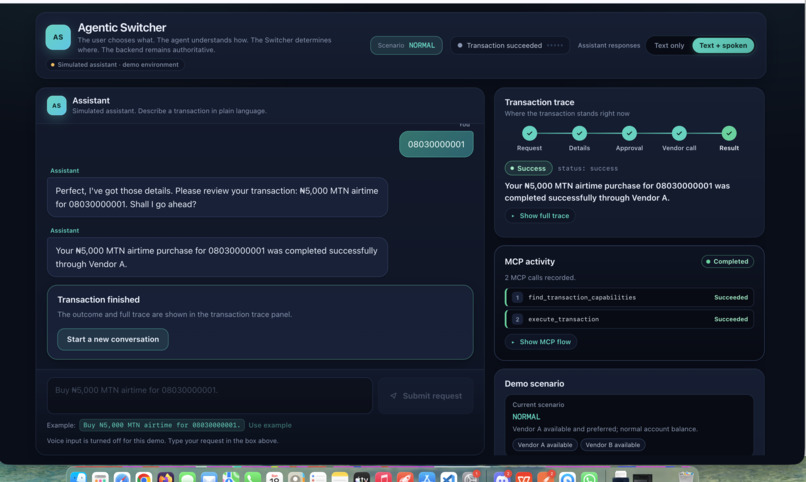This screenshot has height=482, width=806.
Task: Click the Assistant panel AS avatar
Action: [57, 105]
